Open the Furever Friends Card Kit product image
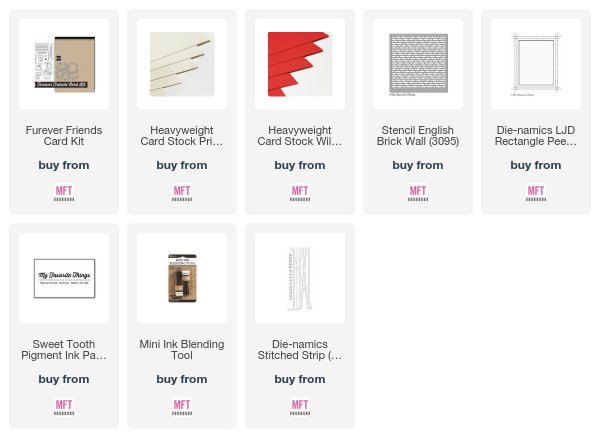The height and width of the screenshot is (438, 600). (x=64, y=64)
